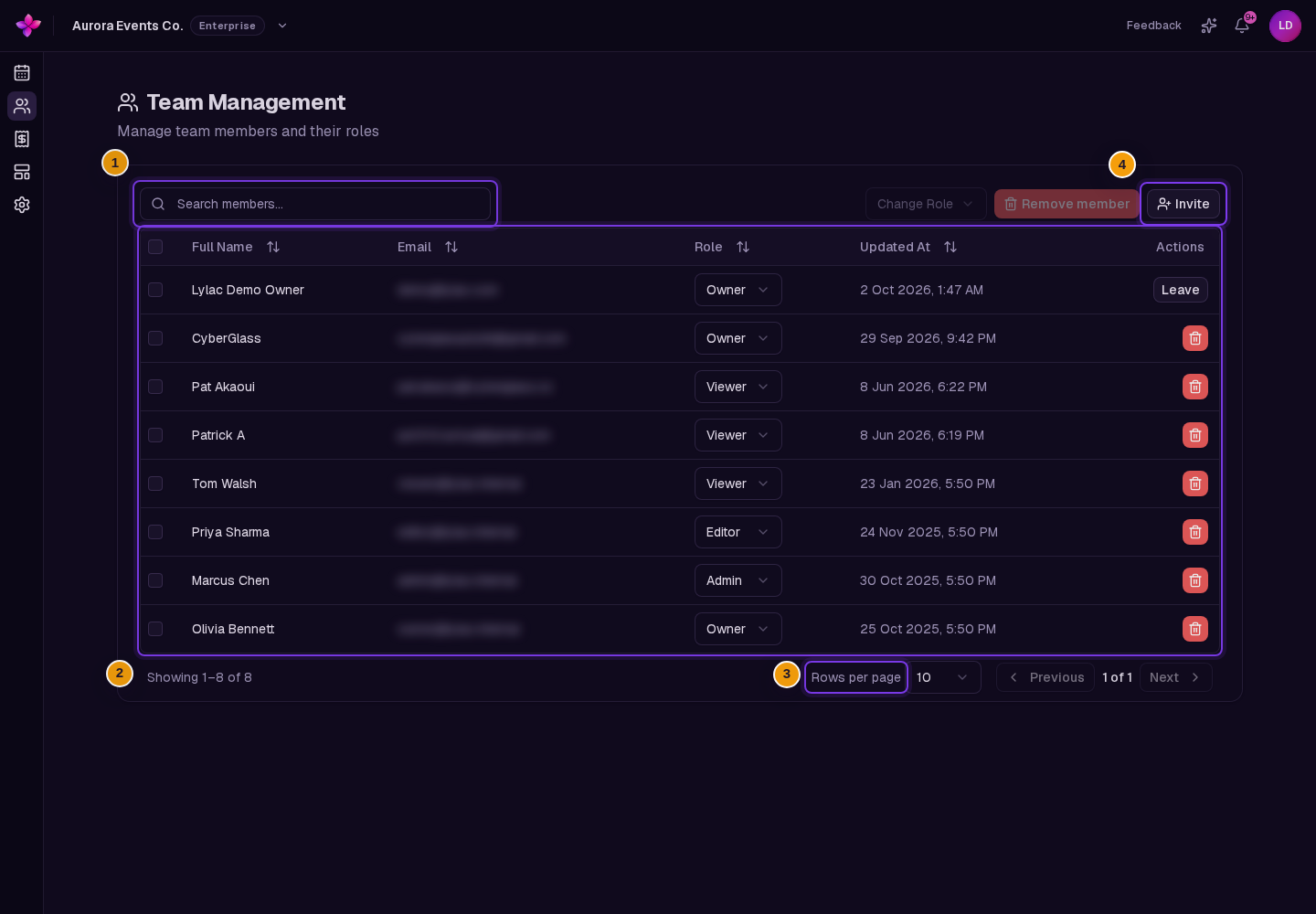Click the Remove member button
This screenshot has height=914, width=1316.
pos(1067,204)
